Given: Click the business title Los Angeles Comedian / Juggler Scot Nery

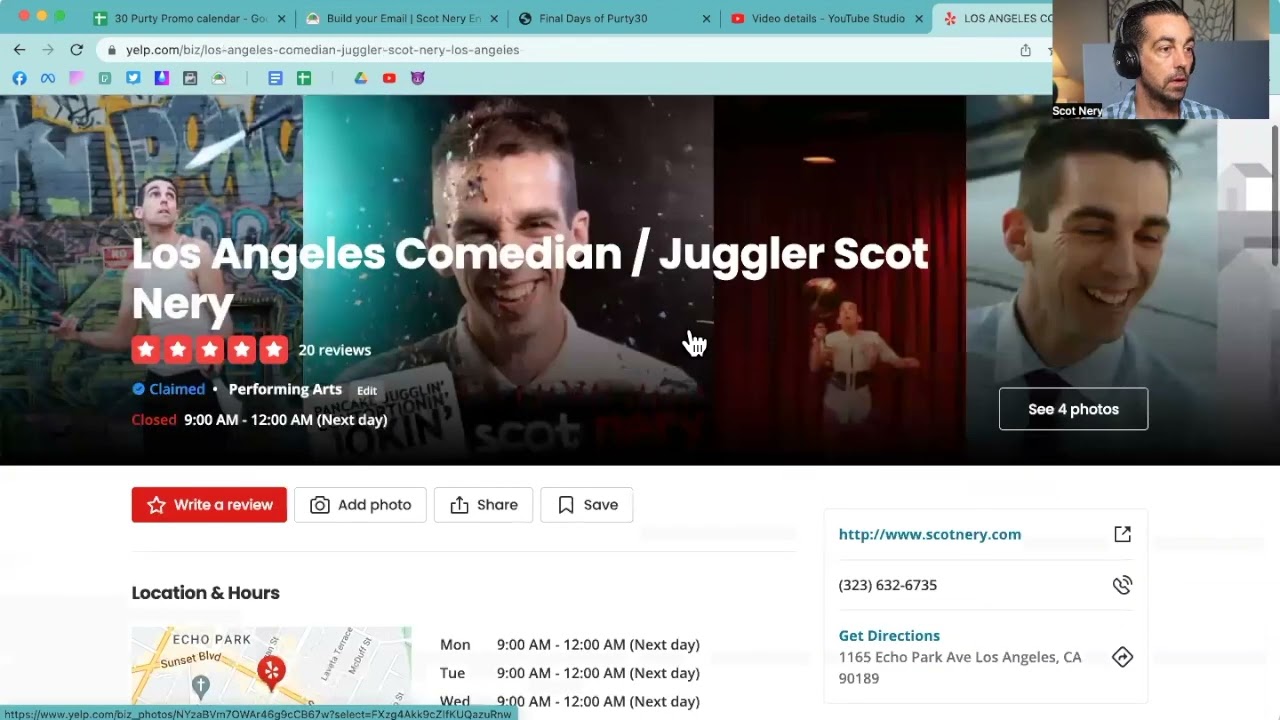Looking at the screenshot, I should tap(530, 278).
